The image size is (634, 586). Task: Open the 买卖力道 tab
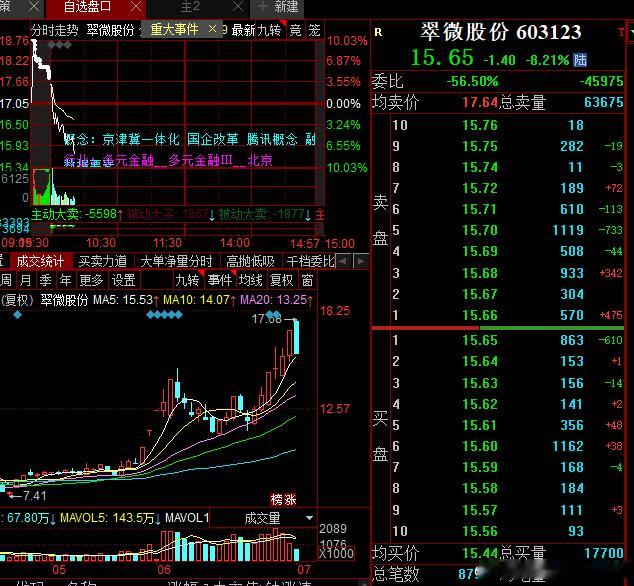tap(103, 261)
